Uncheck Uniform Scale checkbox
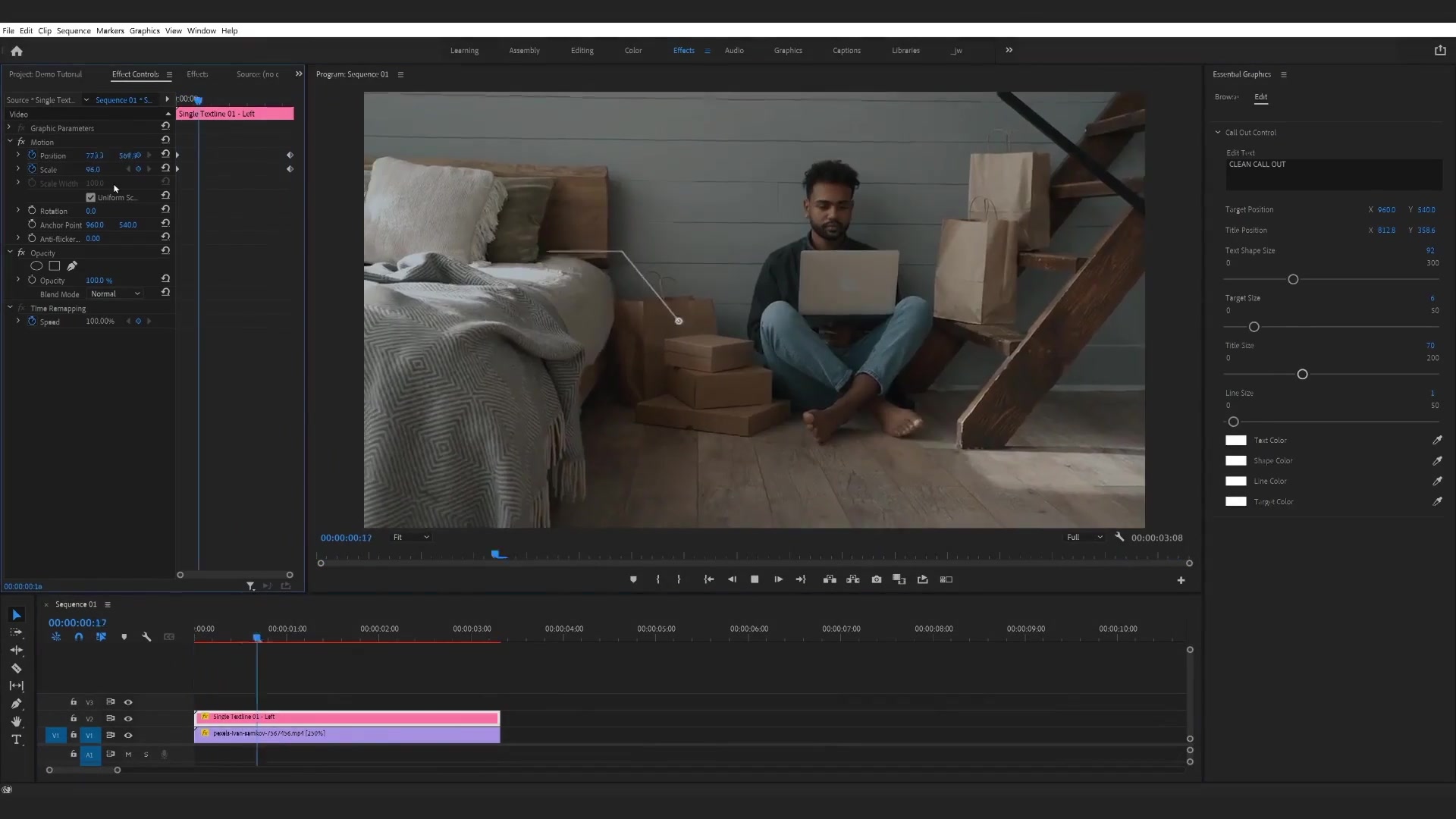 (91, 197)
